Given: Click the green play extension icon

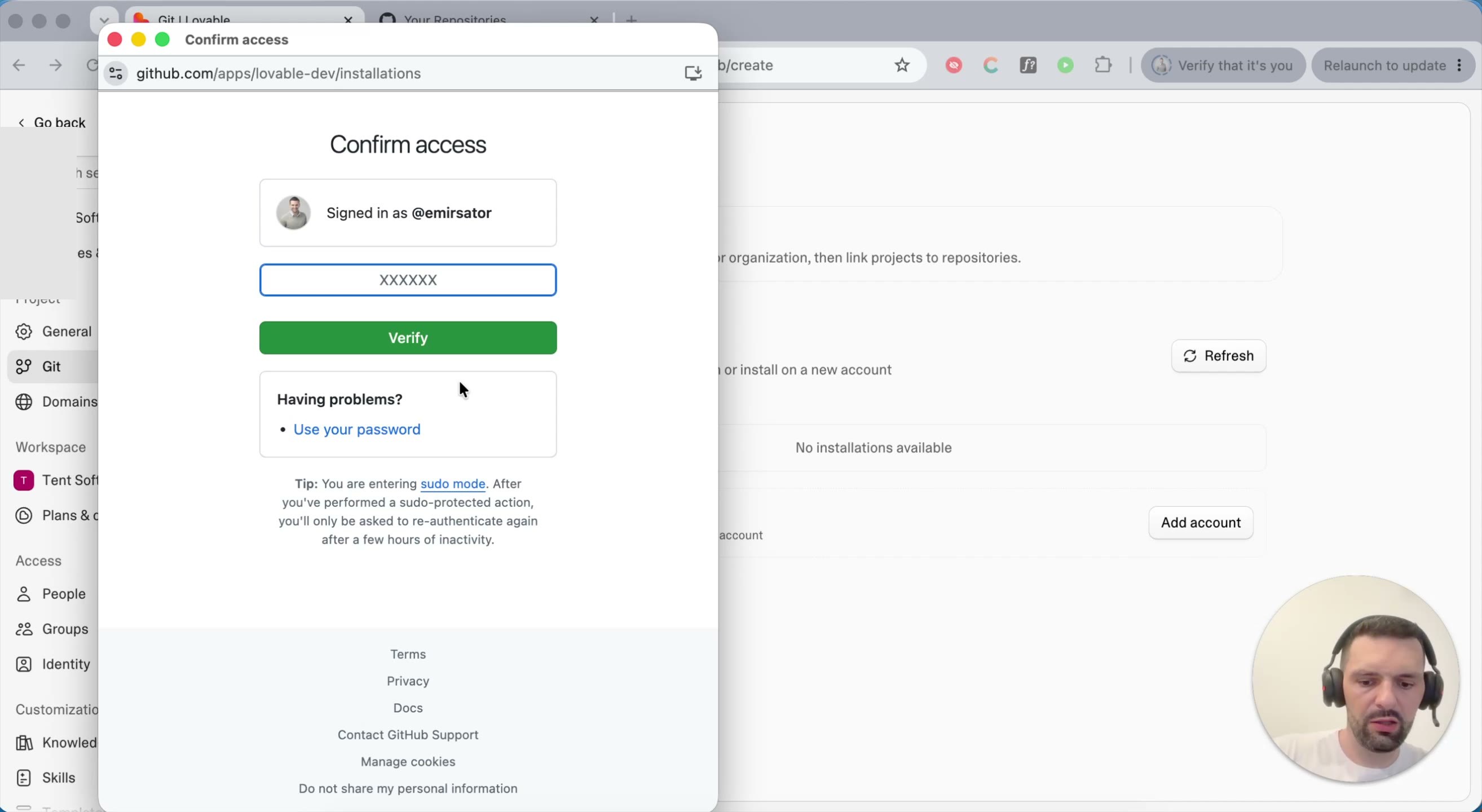Looking at the screenshot, I should click(1065, 65).
